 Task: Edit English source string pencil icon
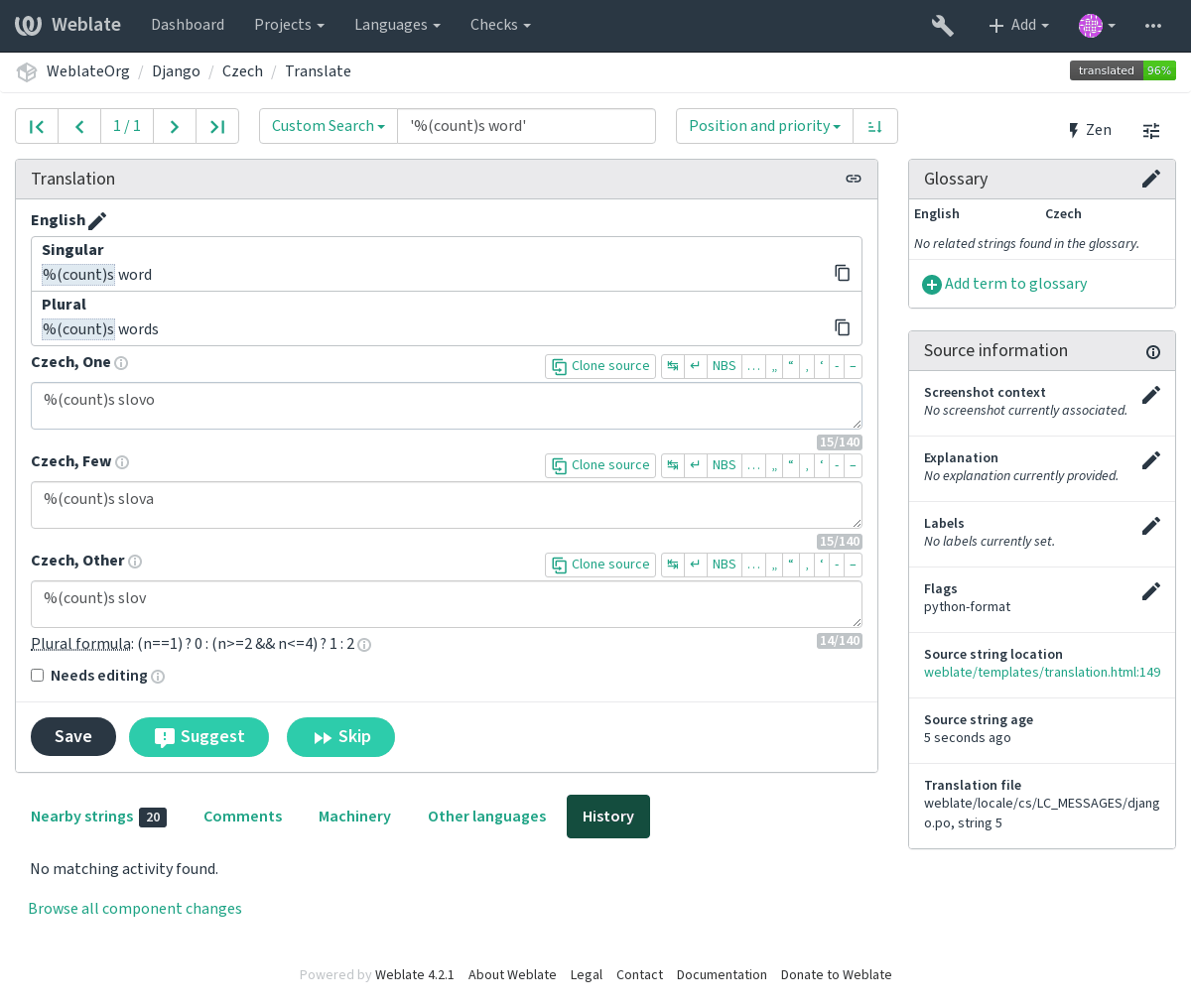[97, 221]
